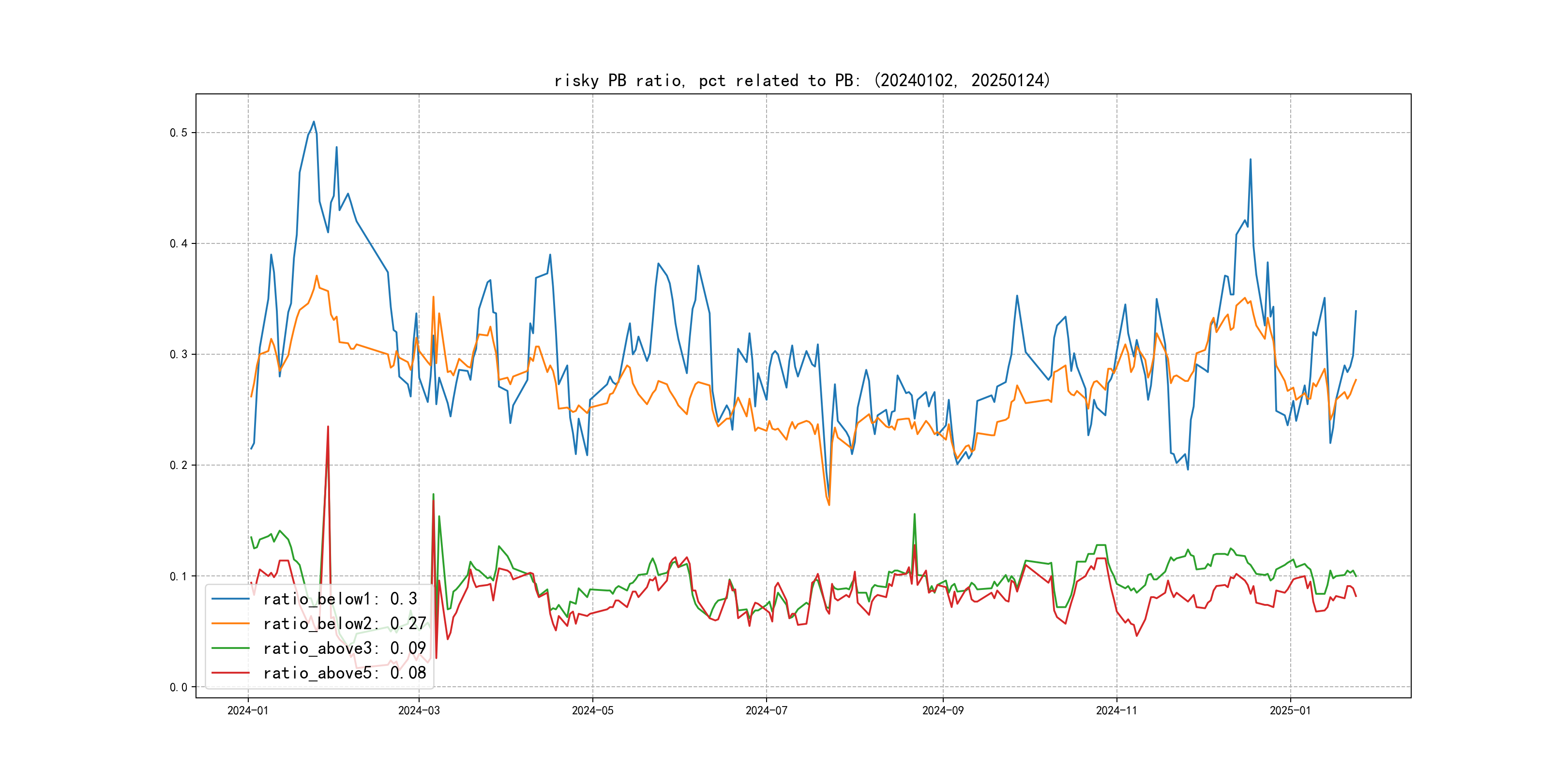Click the 2024-05 x-axis tick label

[x=592, y=710]
